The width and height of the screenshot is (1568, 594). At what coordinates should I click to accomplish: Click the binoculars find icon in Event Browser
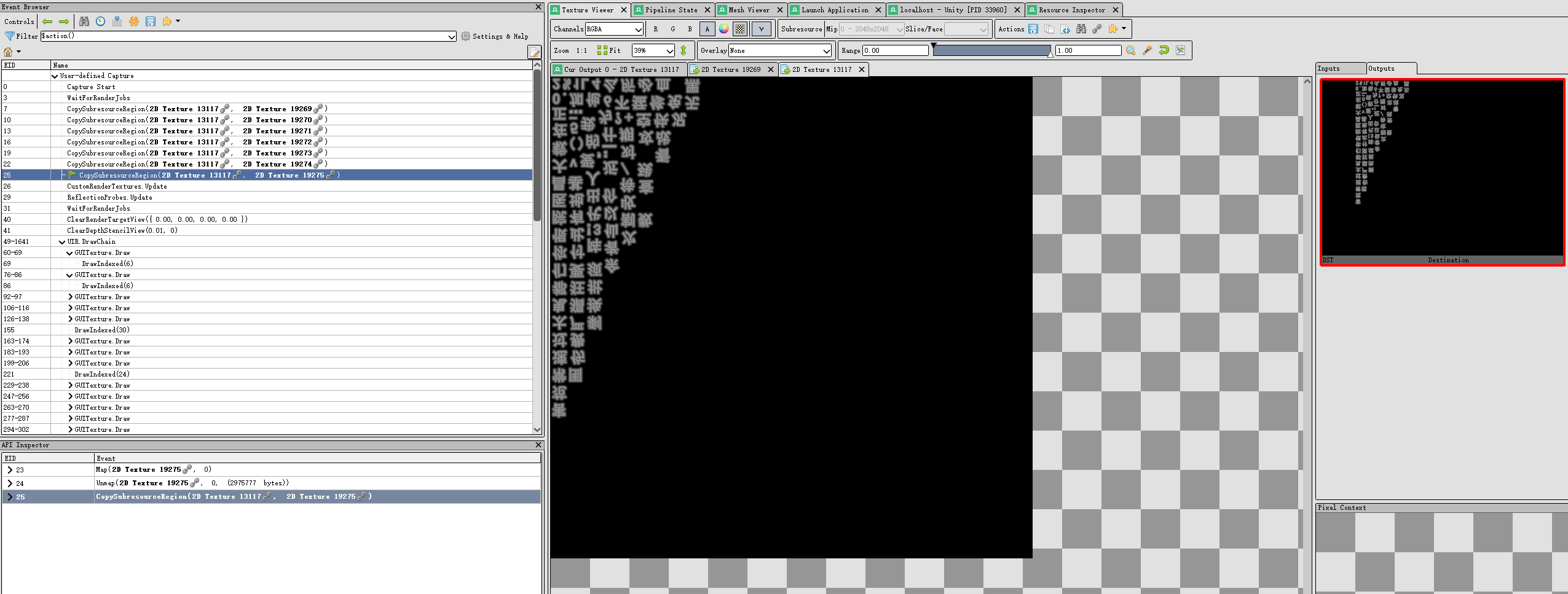(x=84, y=21)
